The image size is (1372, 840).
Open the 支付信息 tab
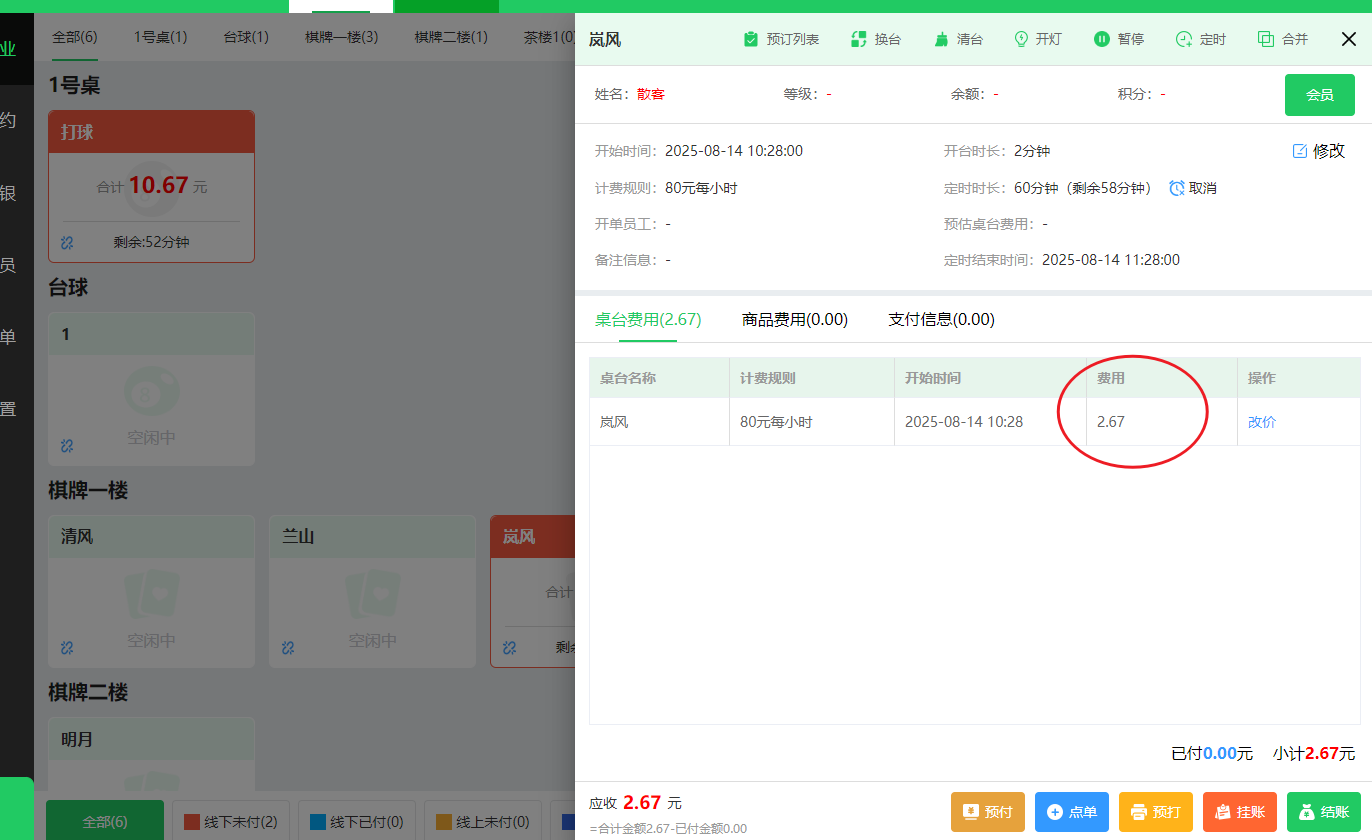pyautogui.click(x=941, y=319)
